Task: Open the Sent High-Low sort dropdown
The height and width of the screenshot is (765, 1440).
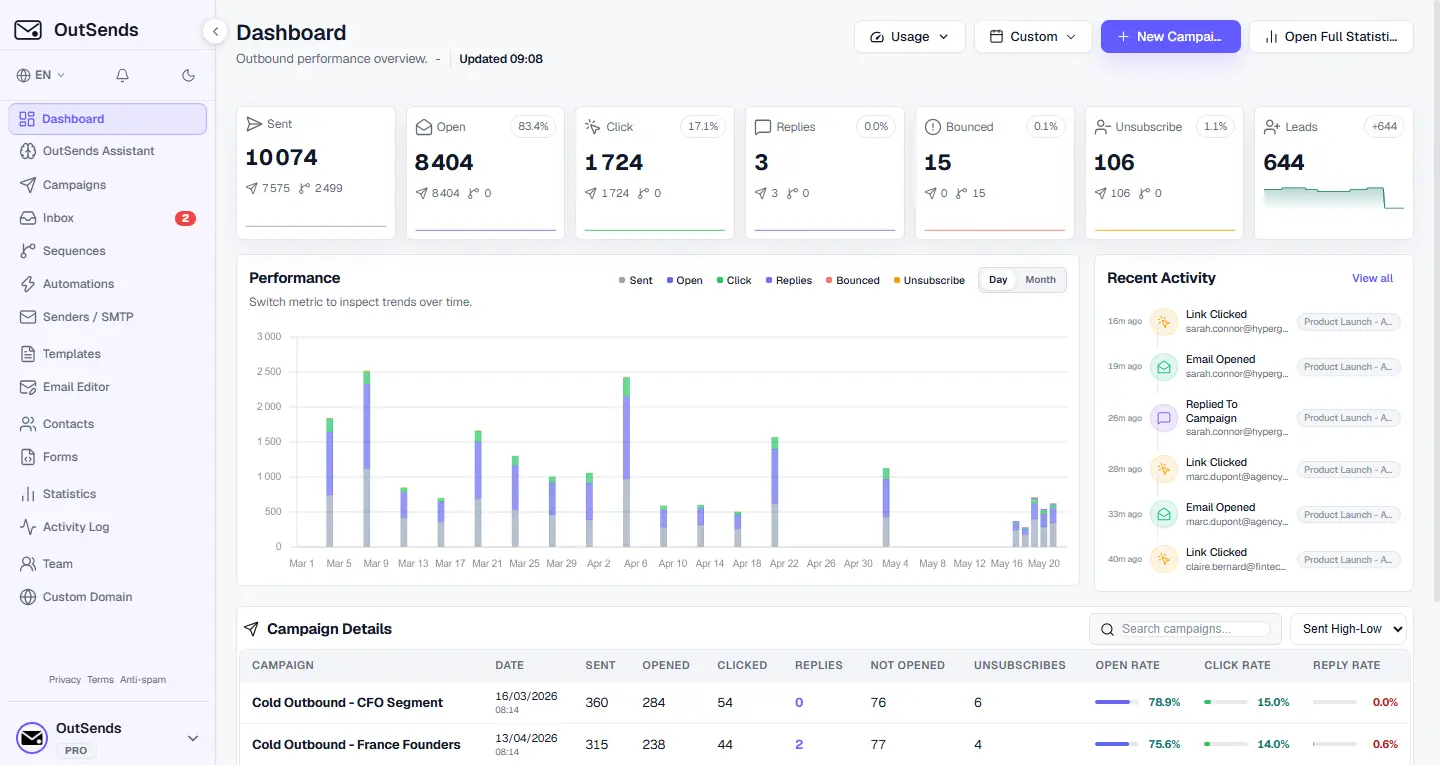Action: click(1348, 629)
